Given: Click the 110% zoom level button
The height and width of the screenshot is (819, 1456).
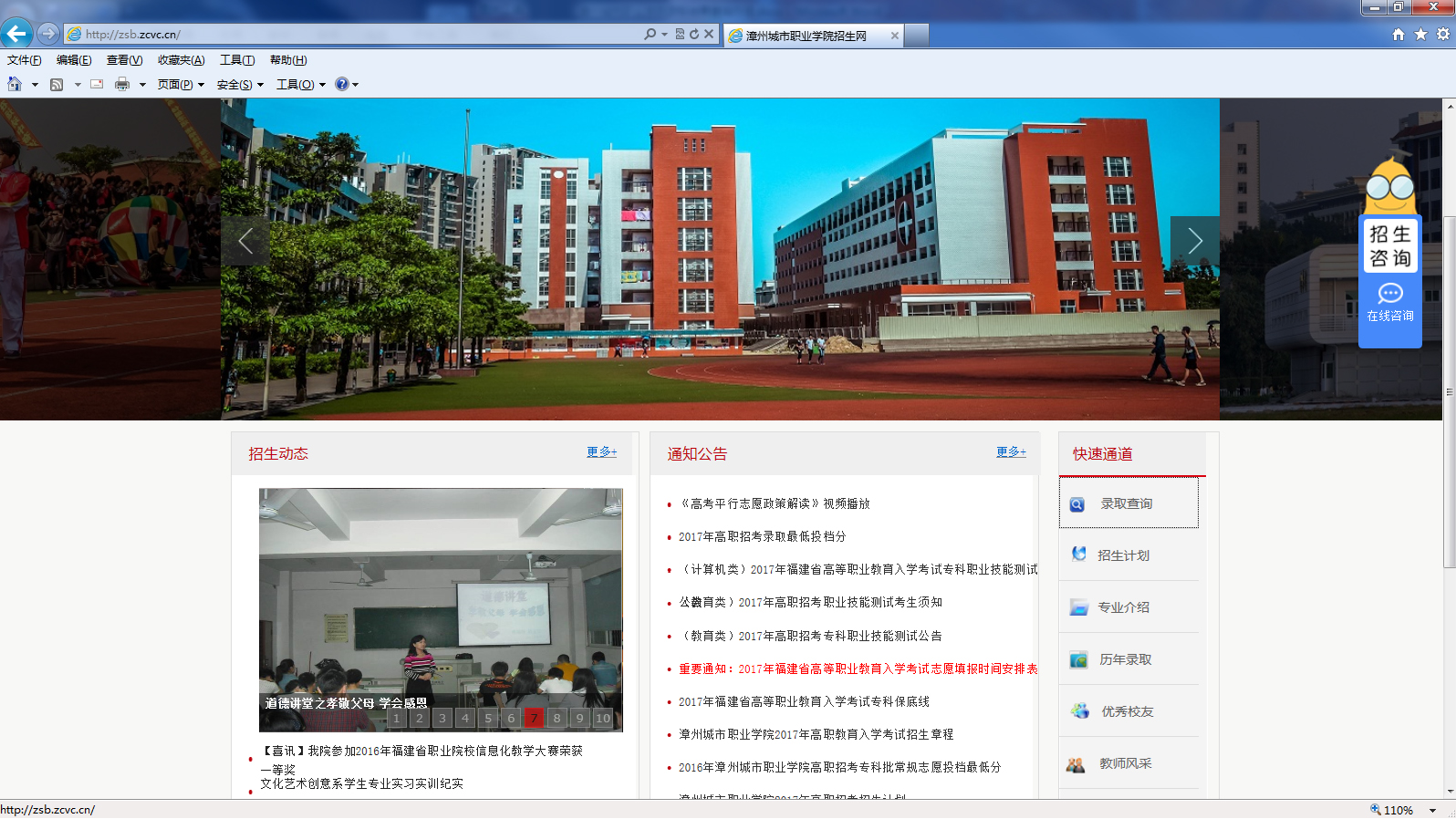Looking at the screenshot, I should 1391,810.
